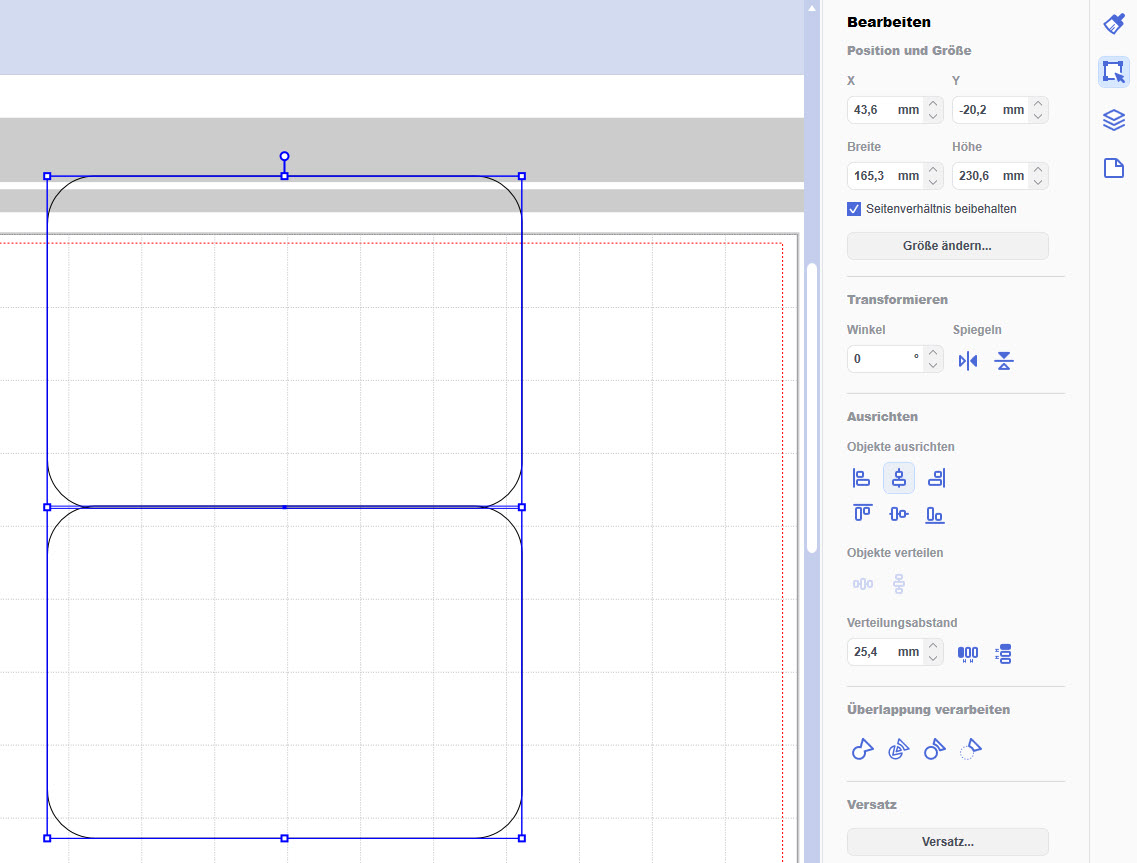The image size is (1137, 863).
Task: Align objects to the left edge
Action: tap(861, 479)
